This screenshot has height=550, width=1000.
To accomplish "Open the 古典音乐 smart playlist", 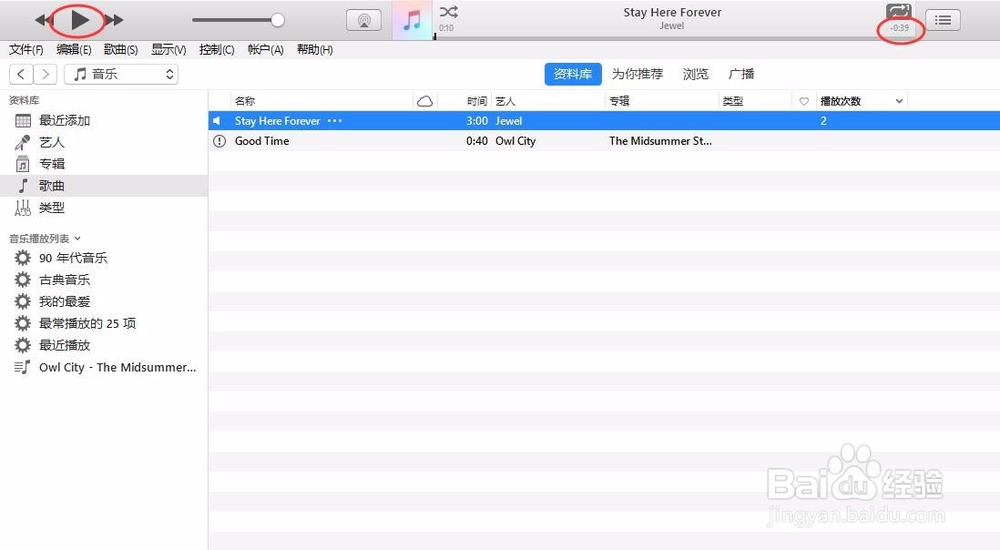I will 104,279.
